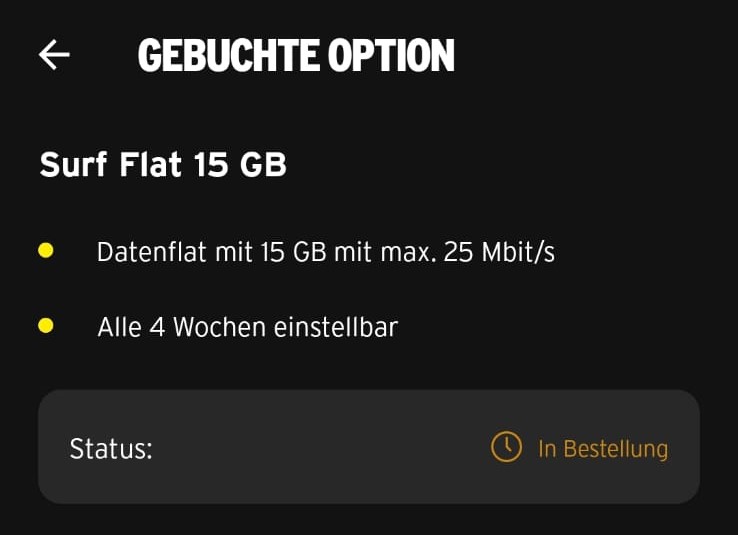Click the orange clock icon in status
Viewport: 738px width, 535px height.
tap(506, 447)
